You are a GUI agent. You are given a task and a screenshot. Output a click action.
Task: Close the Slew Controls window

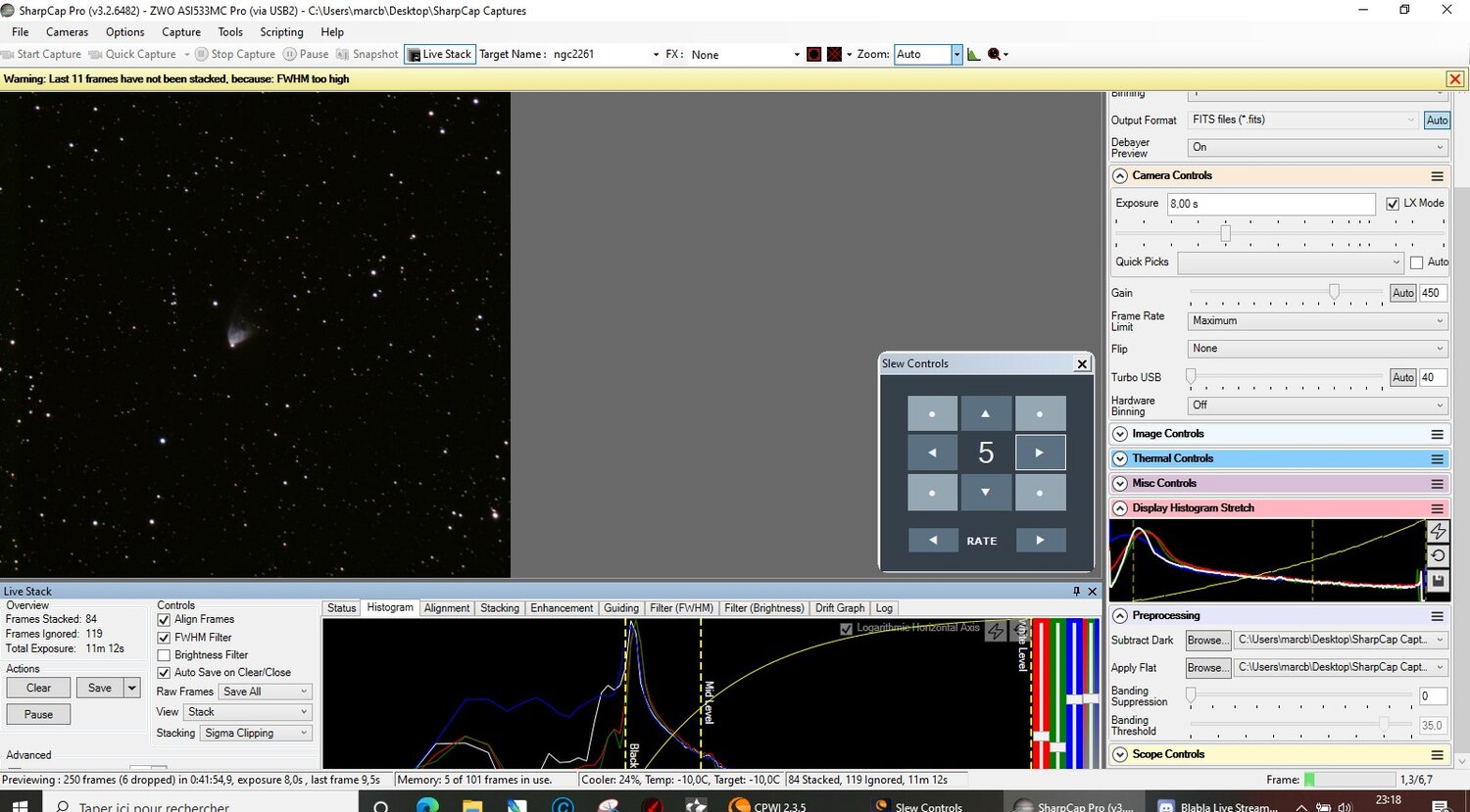[x=1082, y=363]
